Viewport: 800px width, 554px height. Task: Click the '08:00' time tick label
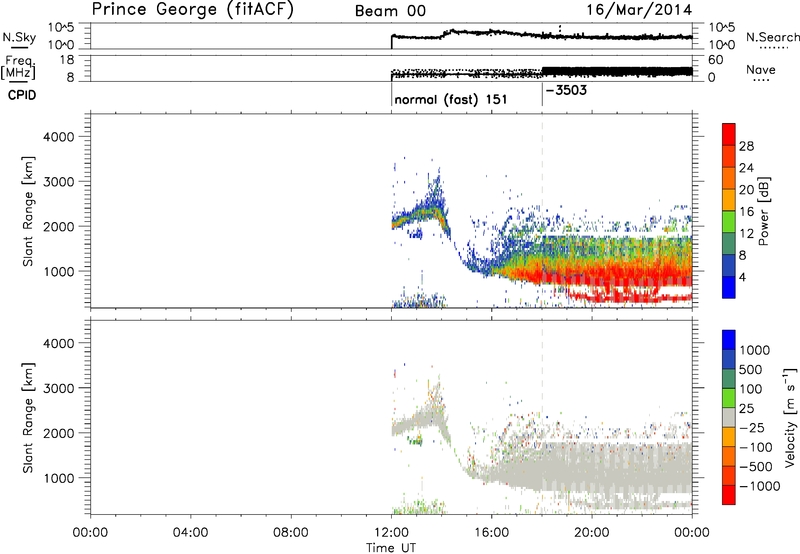click(291, 533)
